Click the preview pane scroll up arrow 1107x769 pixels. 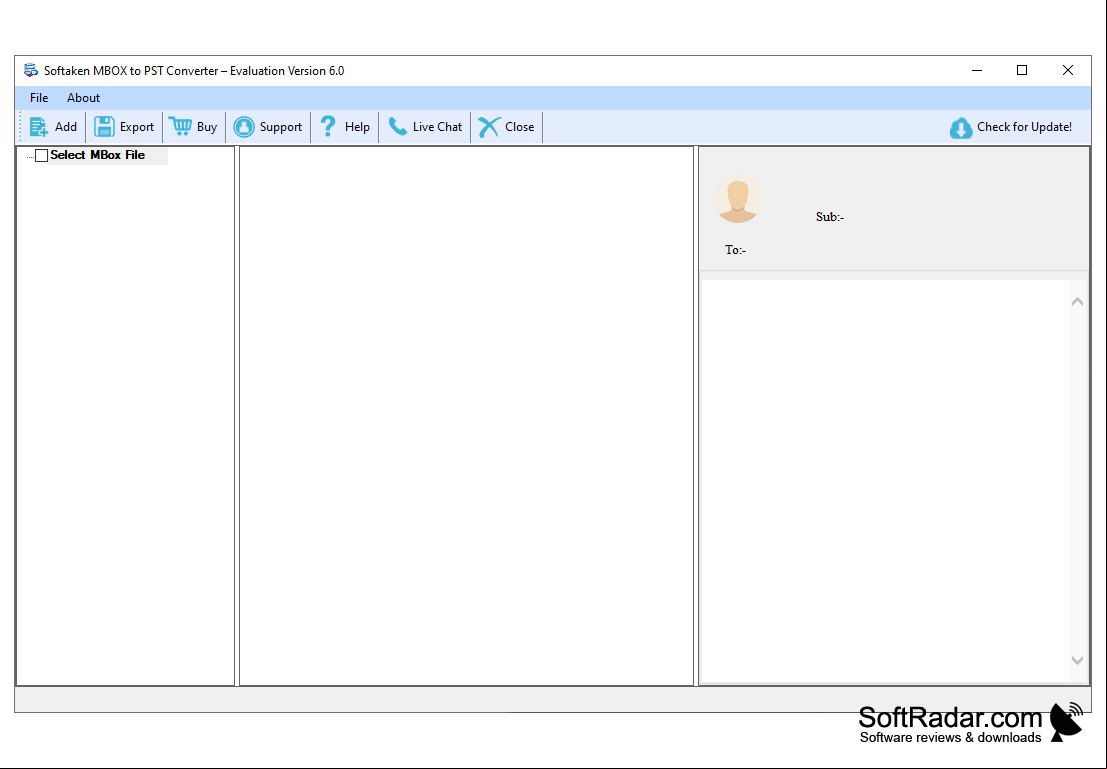point(1077,302)
